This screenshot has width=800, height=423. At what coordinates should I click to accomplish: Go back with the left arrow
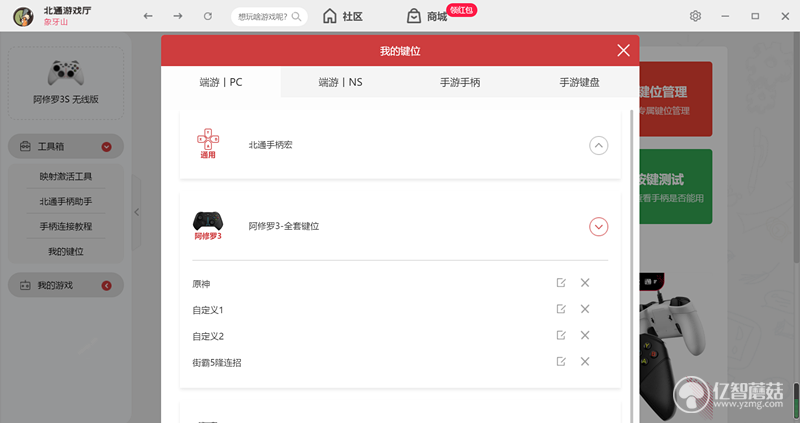pos(148,16)
